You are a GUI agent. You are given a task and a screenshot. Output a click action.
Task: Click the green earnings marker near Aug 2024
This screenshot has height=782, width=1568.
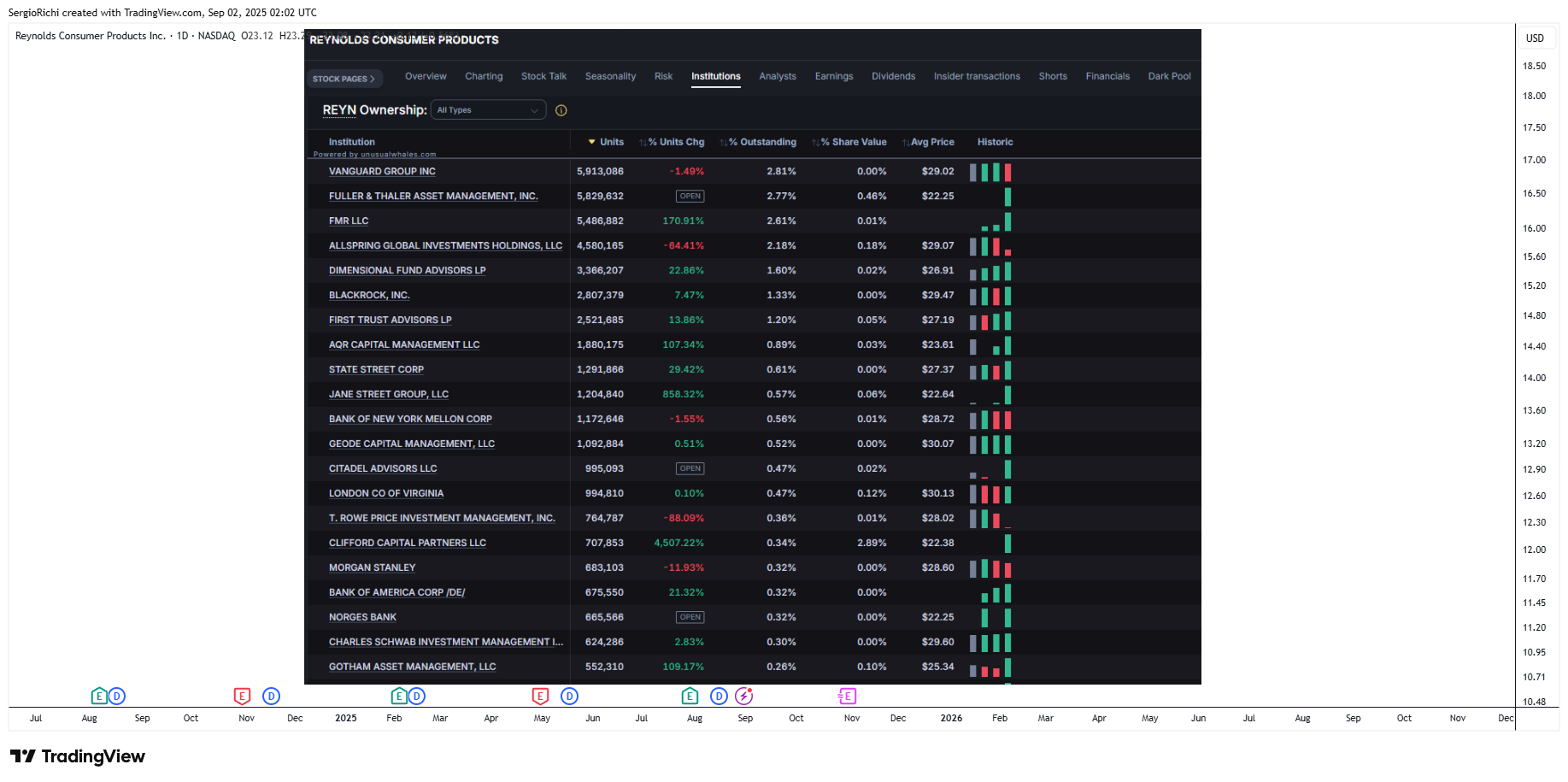(99, 696)
